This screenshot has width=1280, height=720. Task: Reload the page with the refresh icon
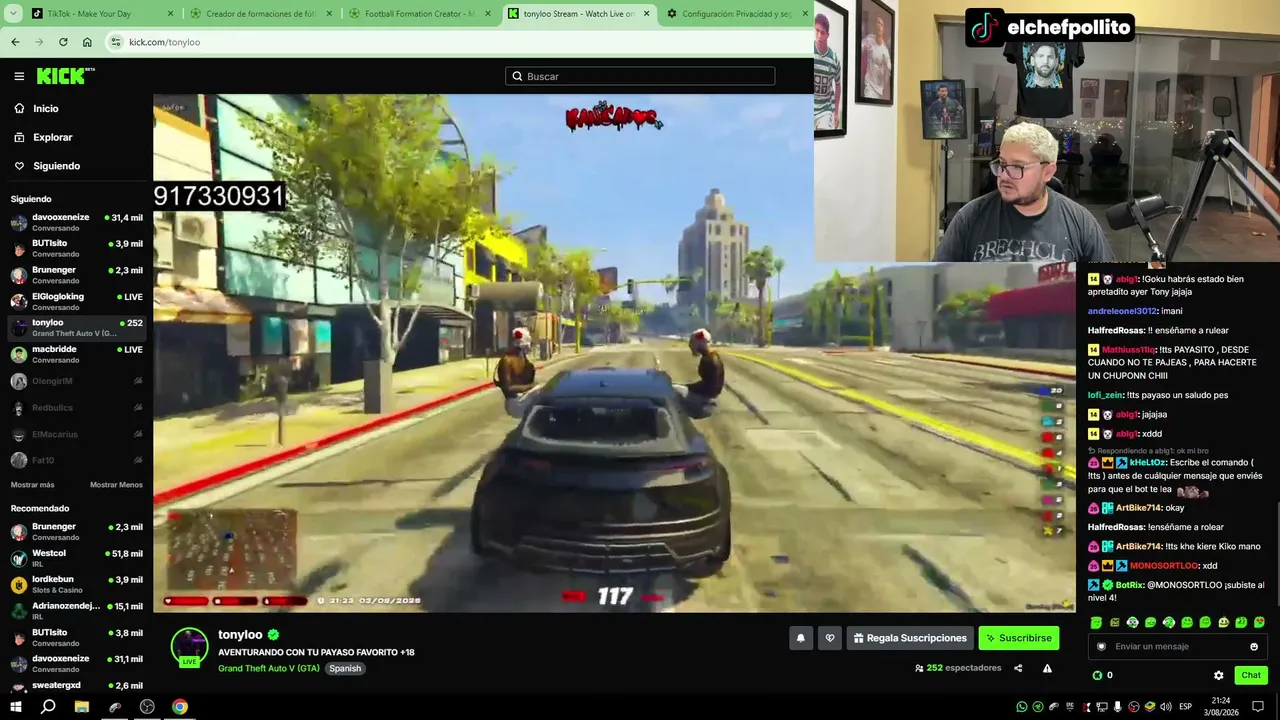pyautogui.click(x=63, y=42)
